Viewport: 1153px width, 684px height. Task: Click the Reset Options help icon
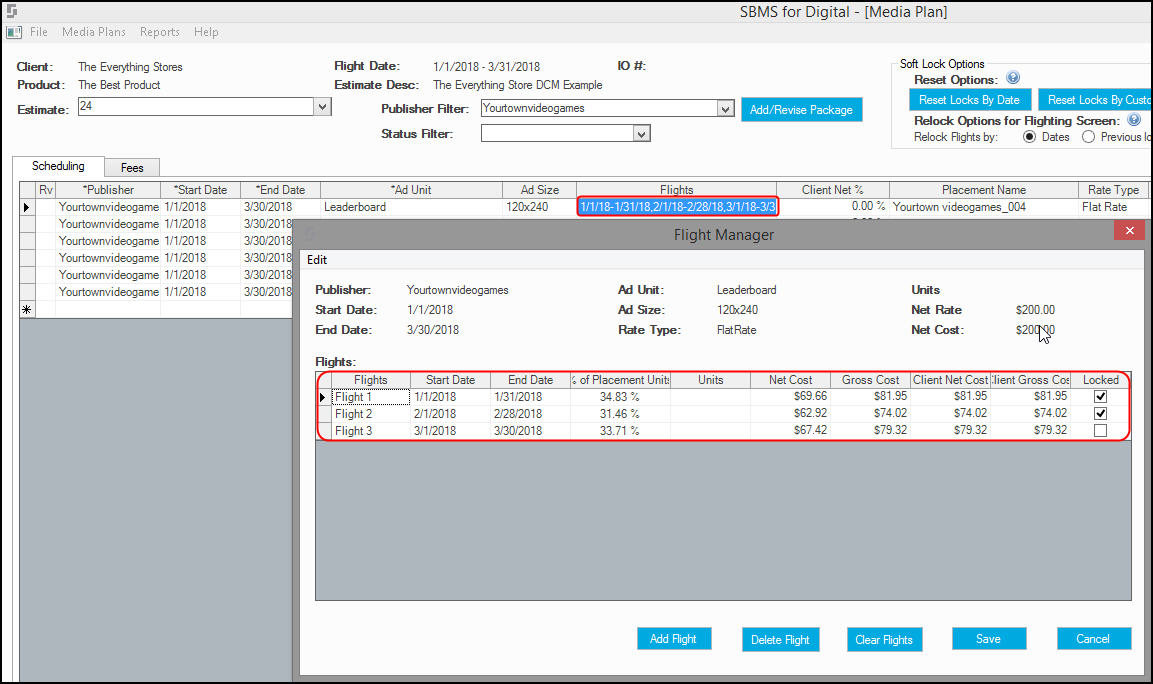point(1013,78)
